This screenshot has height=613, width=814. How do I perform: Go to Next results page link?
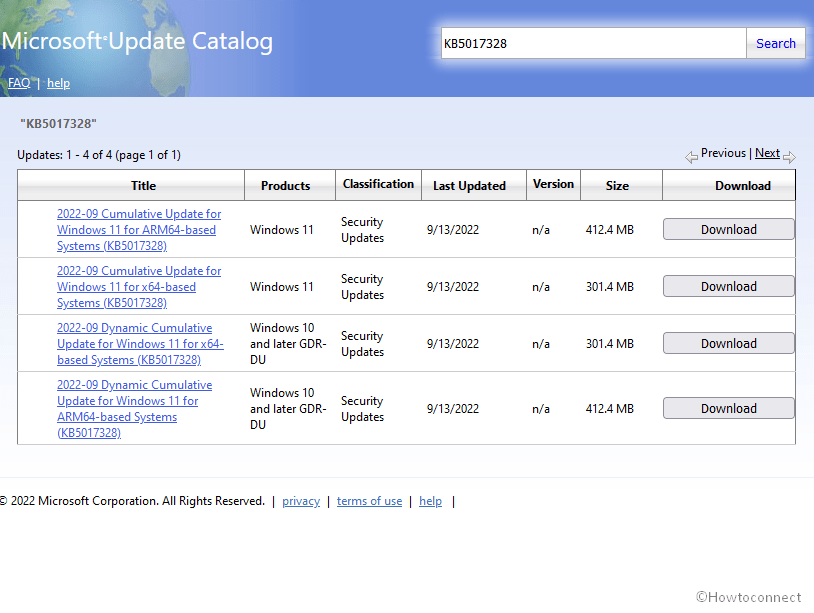tap(767, 153)
